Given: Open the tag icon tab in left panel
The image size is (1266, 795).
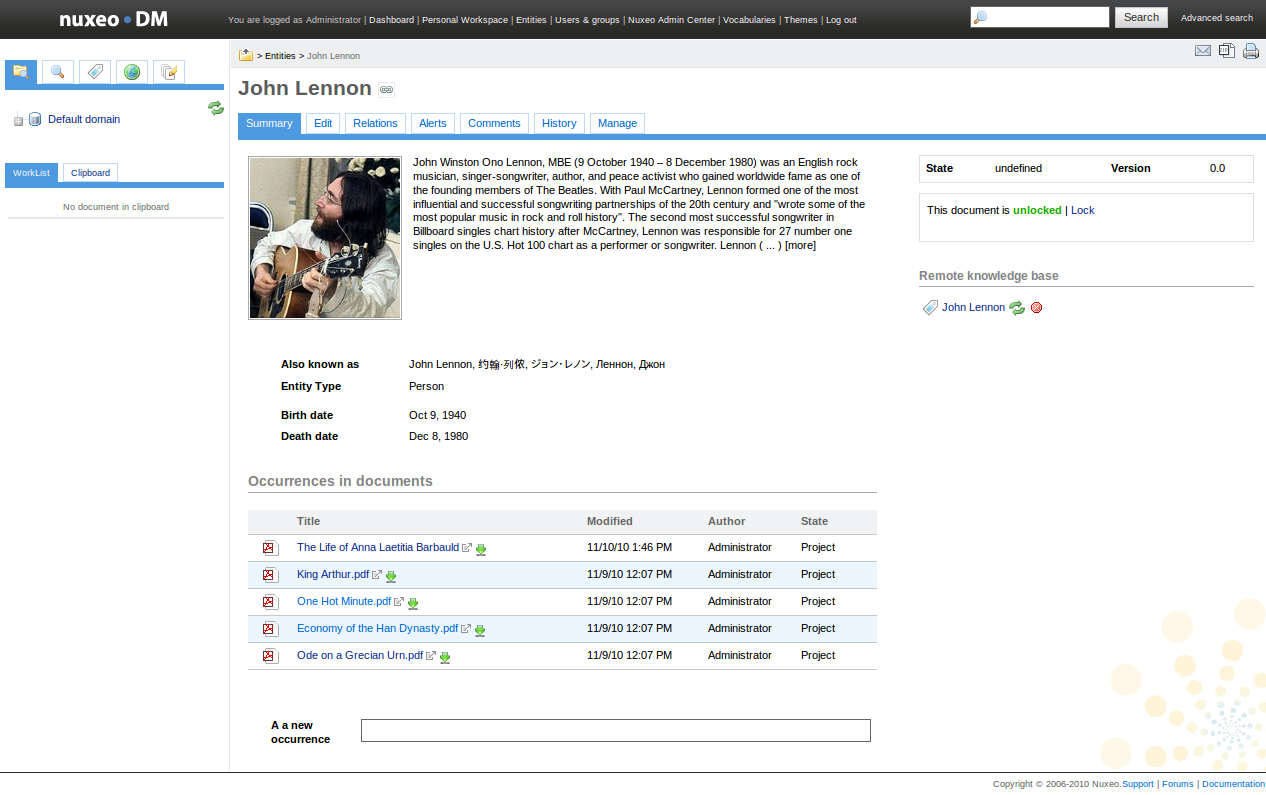Looking at the screenshot, I should click(x=95, y=72).
